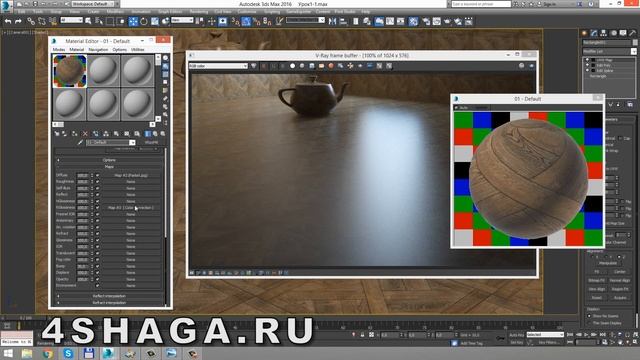Activate the Select and Move tool

133,21
